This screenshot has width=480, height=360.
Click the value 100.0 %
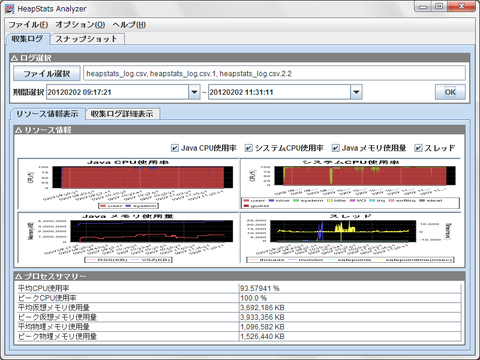click(253, 298)
